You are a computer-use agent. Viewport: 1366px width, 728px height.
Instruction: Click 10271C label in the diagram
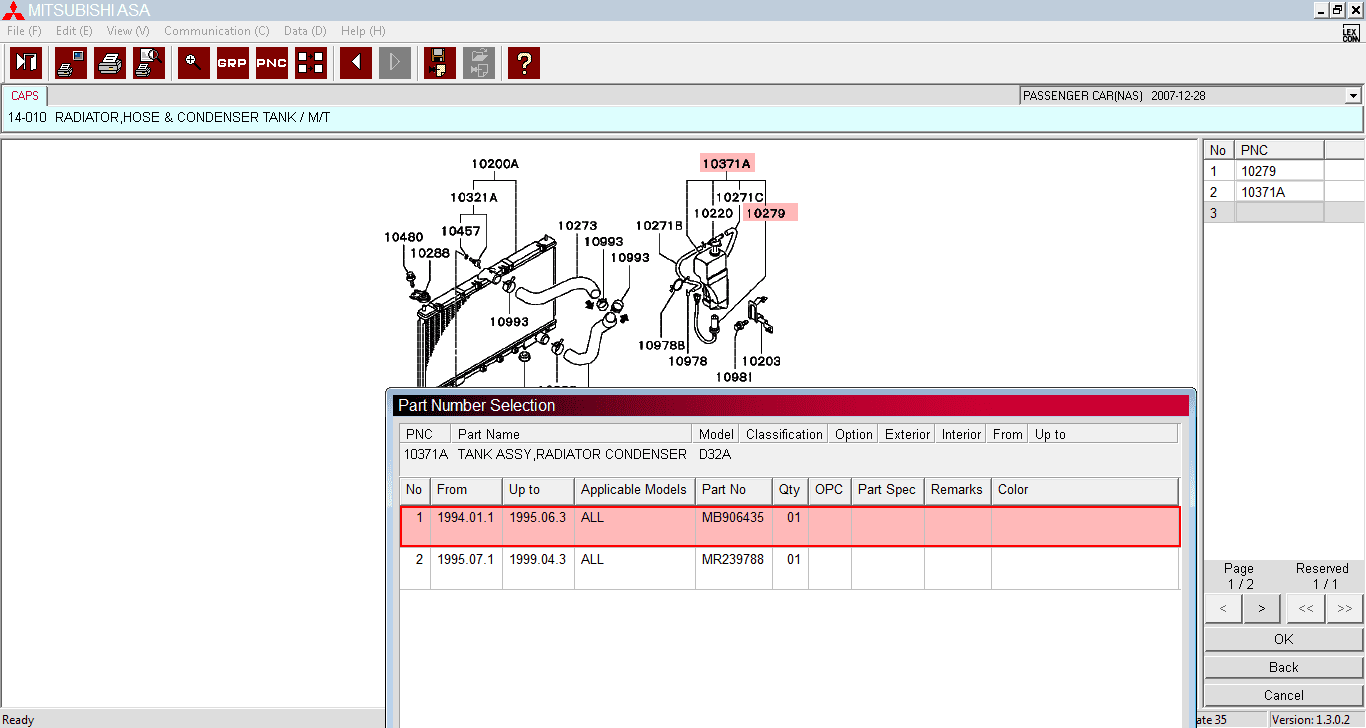point(739,197)
